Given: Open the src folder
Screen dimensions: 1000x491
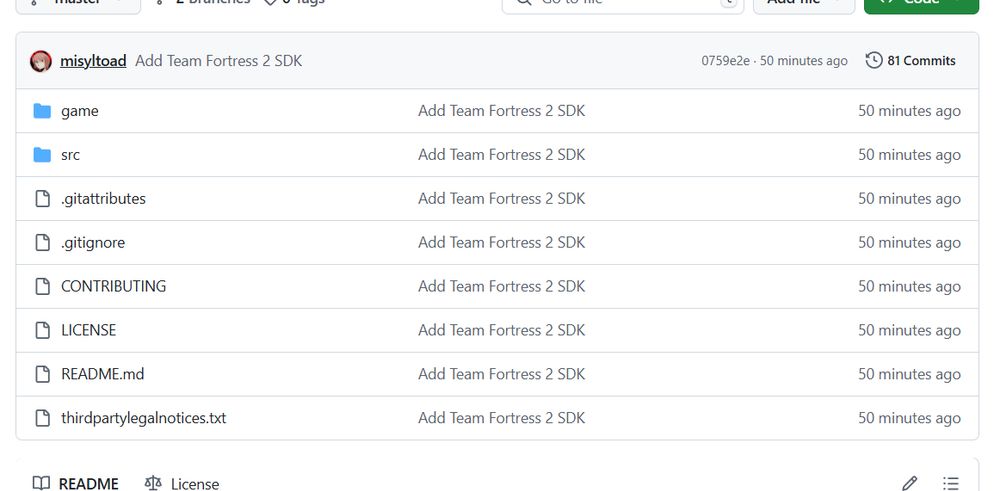Looking at the screenshot, I should pos(71,155).
